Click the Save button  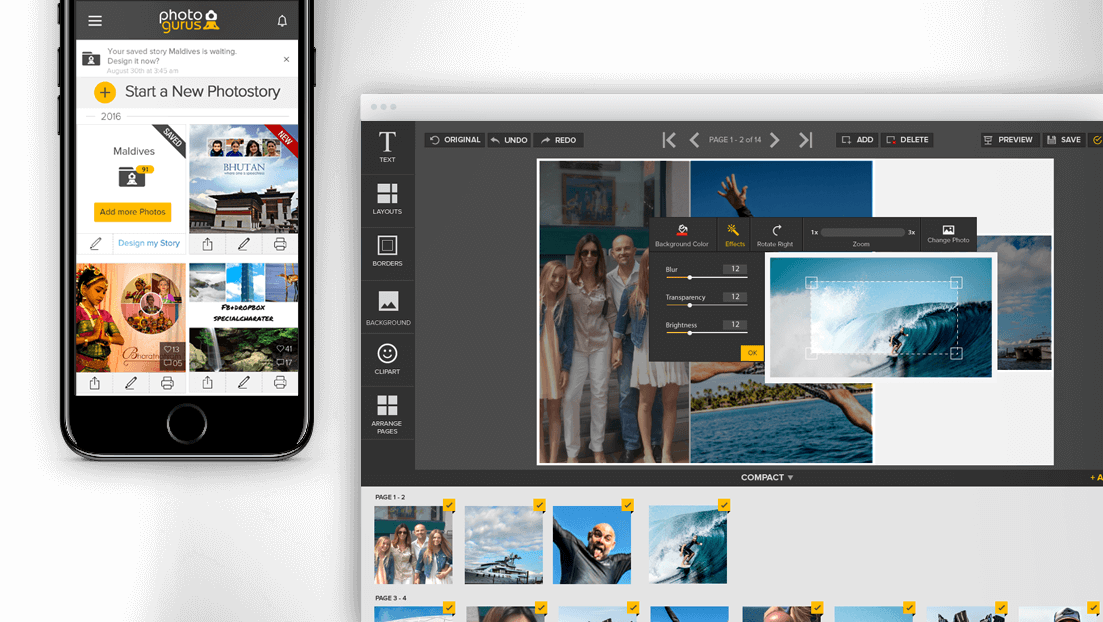(1062, 140)
